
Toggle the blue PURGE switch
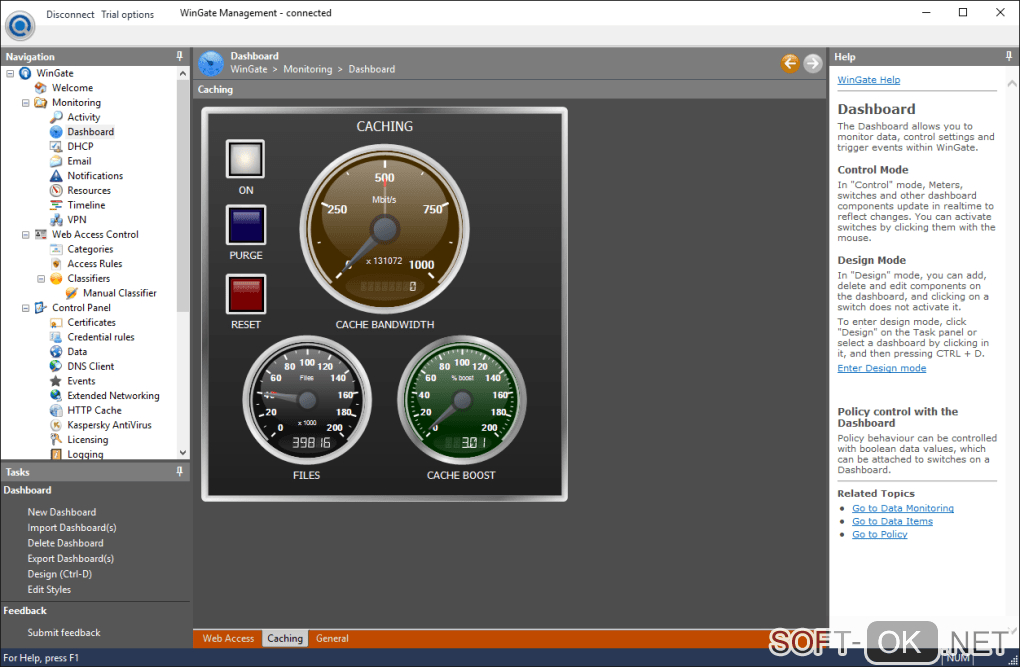(245, 225)
